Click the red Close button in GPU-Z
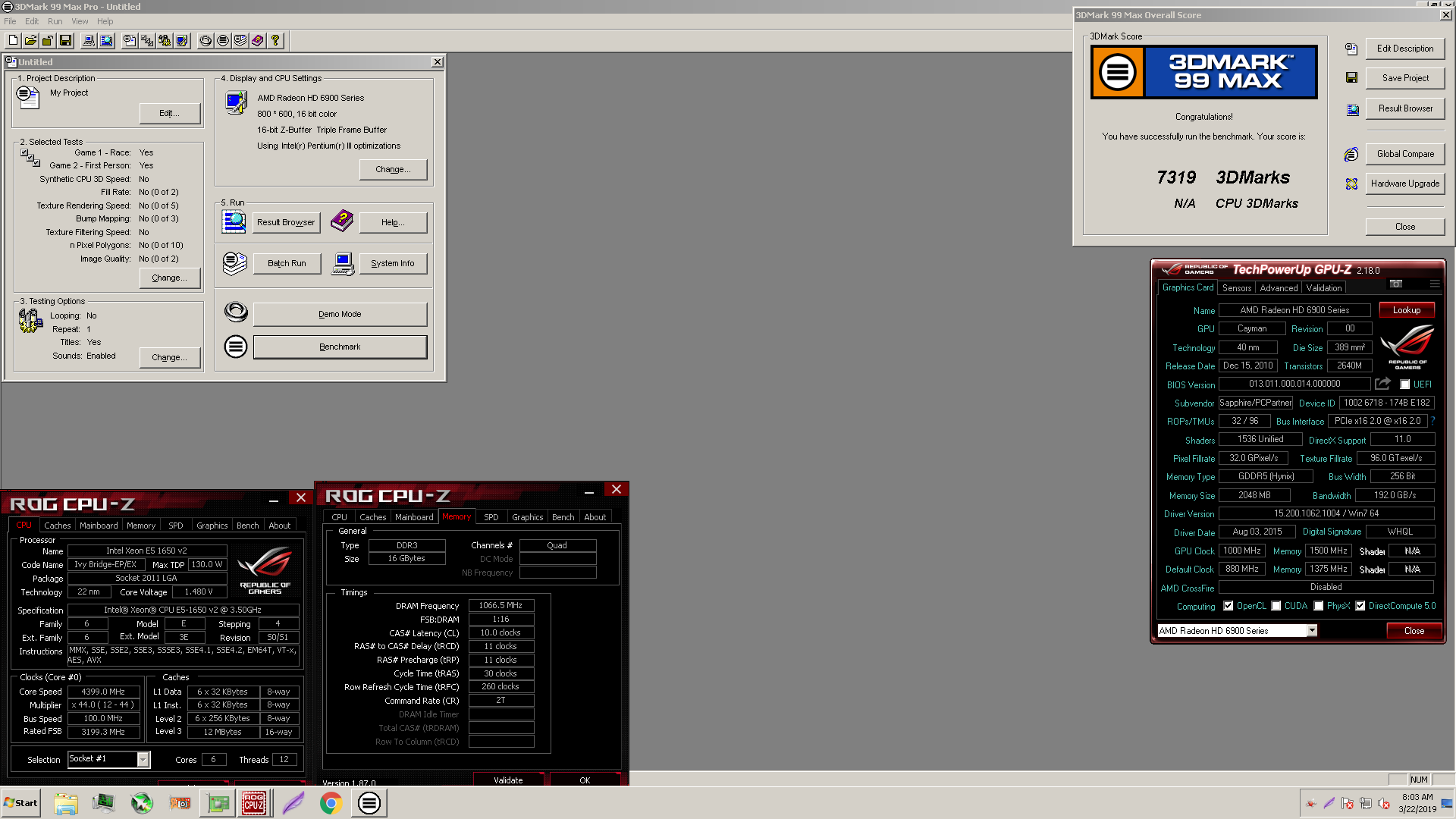The width and height of the screenshot is (1456, 819). tap(1414, 631)
